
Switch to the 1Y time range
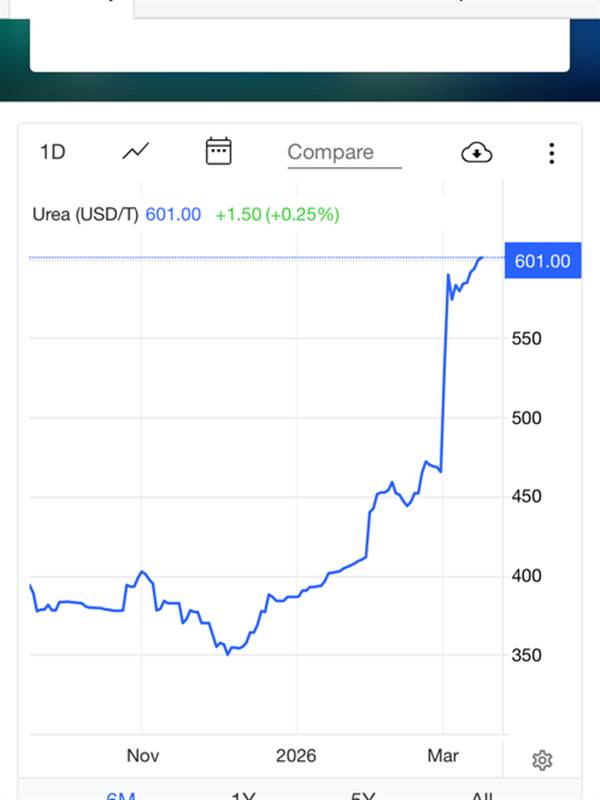[x=243, y=795]
